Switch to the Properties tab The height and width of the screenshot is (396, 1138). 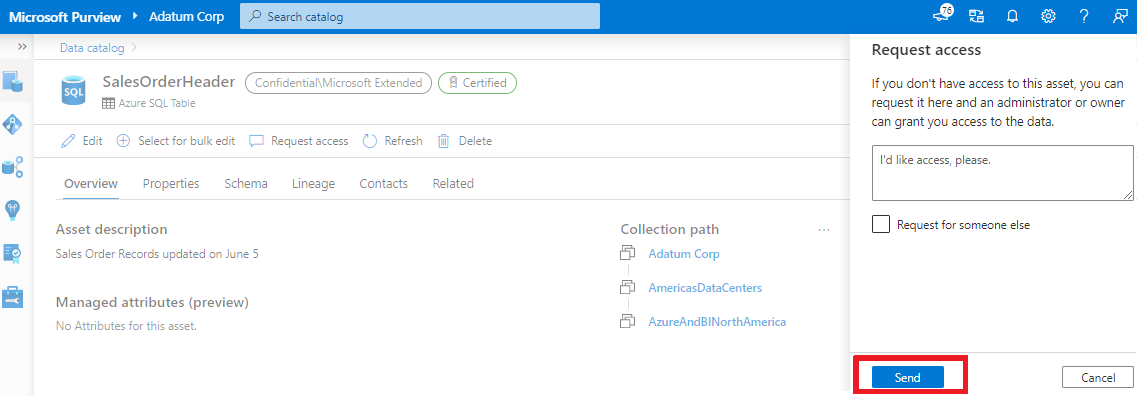[x=171, y=183]
